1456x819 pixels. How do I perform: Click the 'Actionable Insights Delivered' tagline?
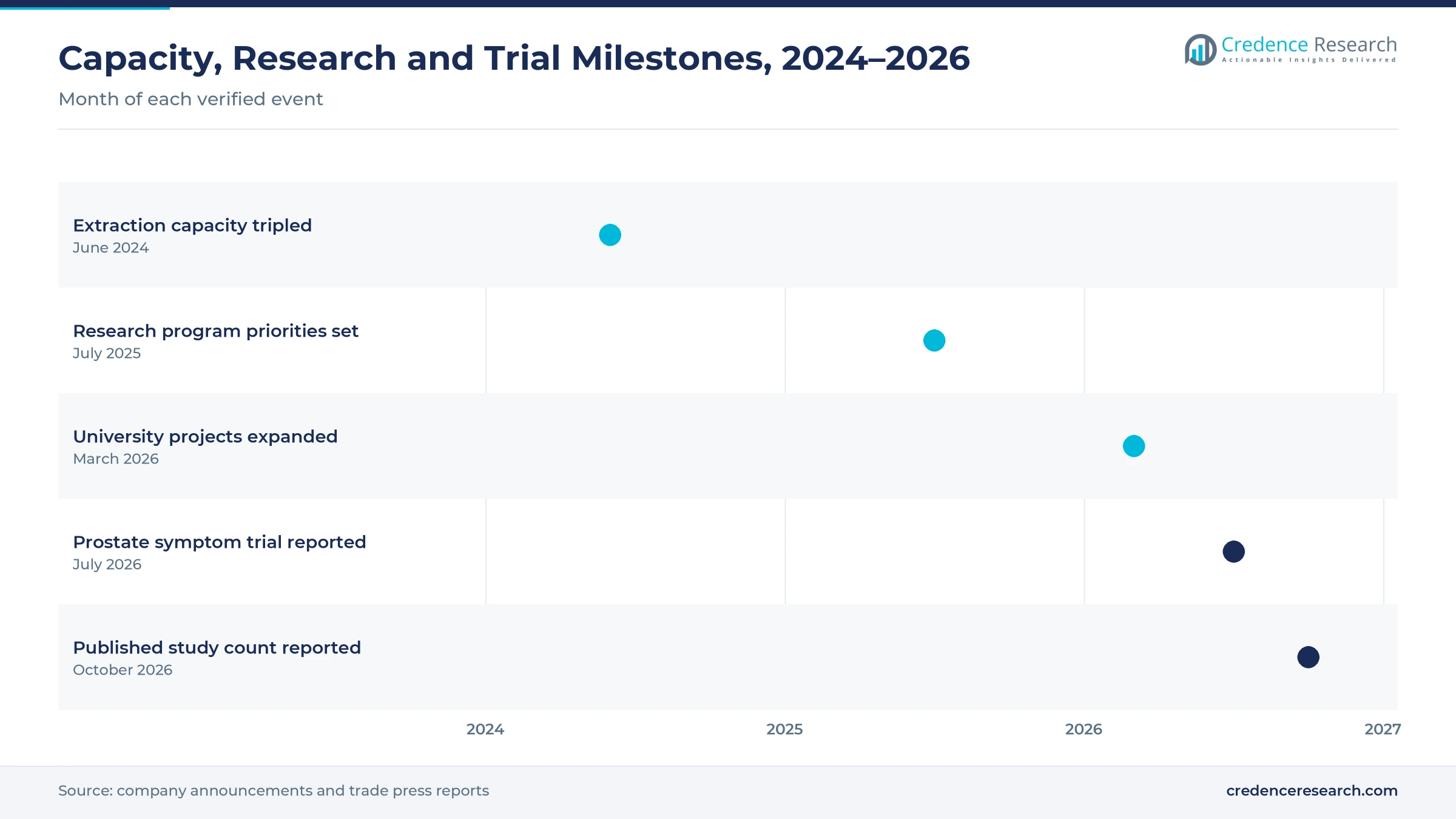coord(1309,60)
